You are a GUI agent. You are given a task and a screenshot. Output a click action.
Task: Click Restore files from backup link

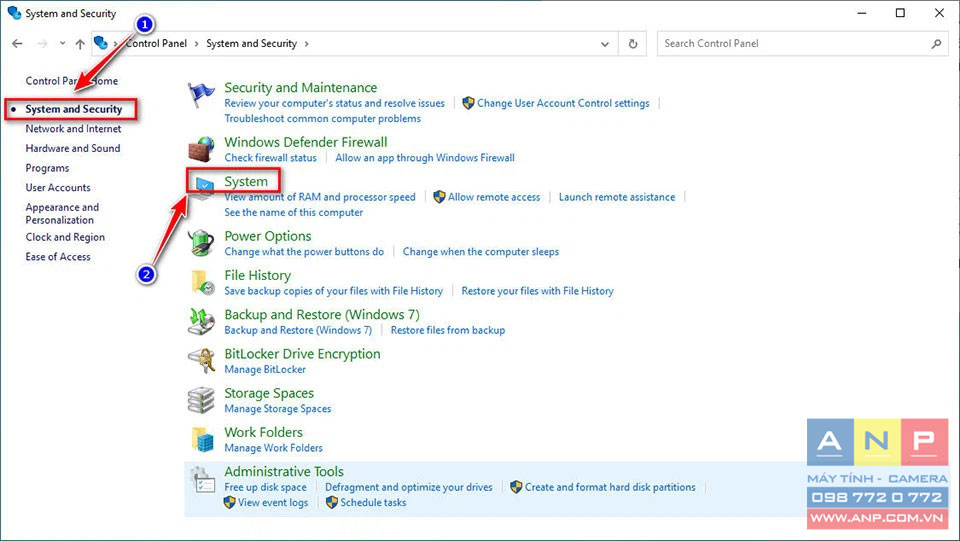[x=448, y=329]
